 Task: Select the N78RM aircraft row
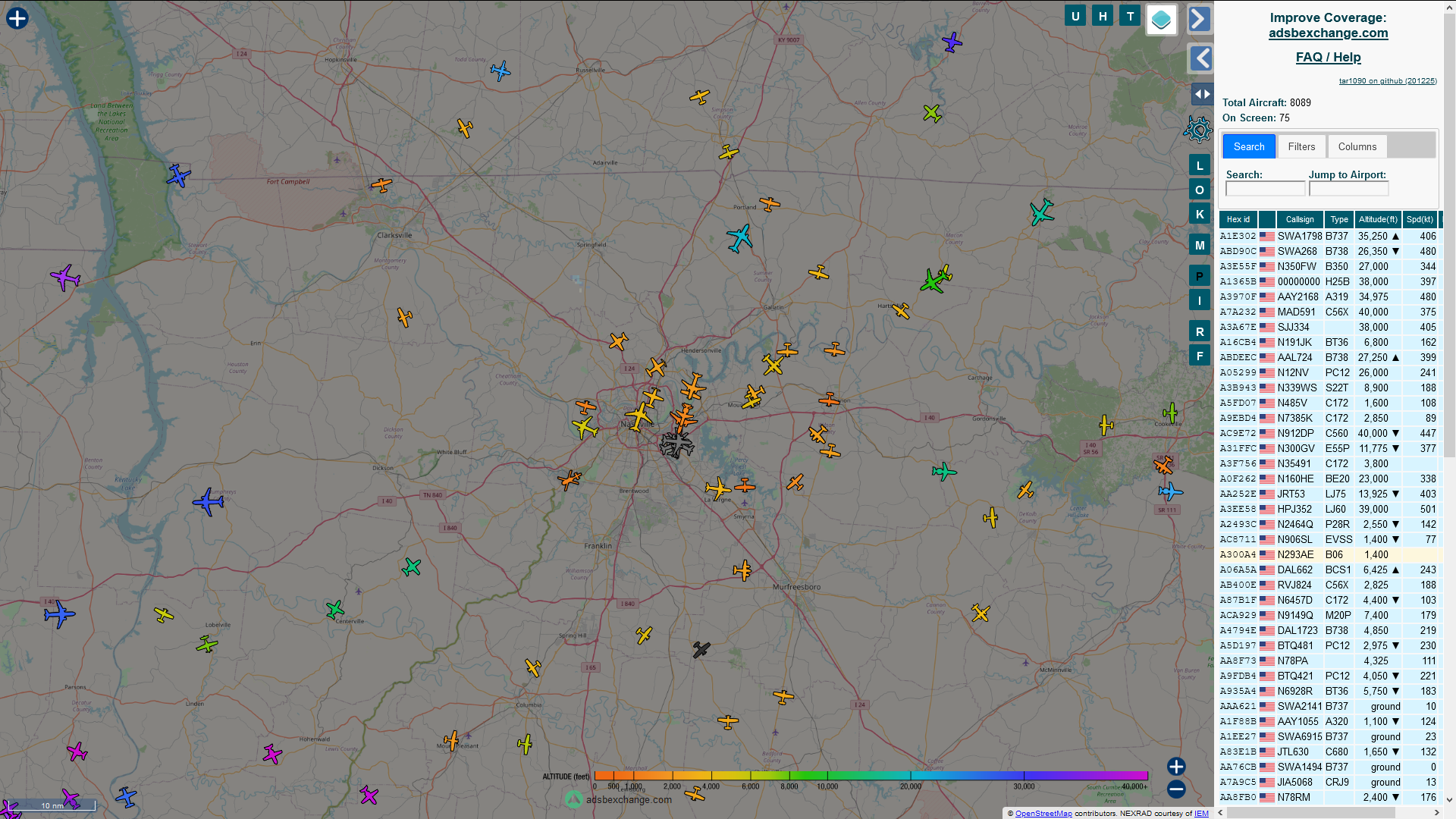pyautogui.click(x=1329, y=797)
